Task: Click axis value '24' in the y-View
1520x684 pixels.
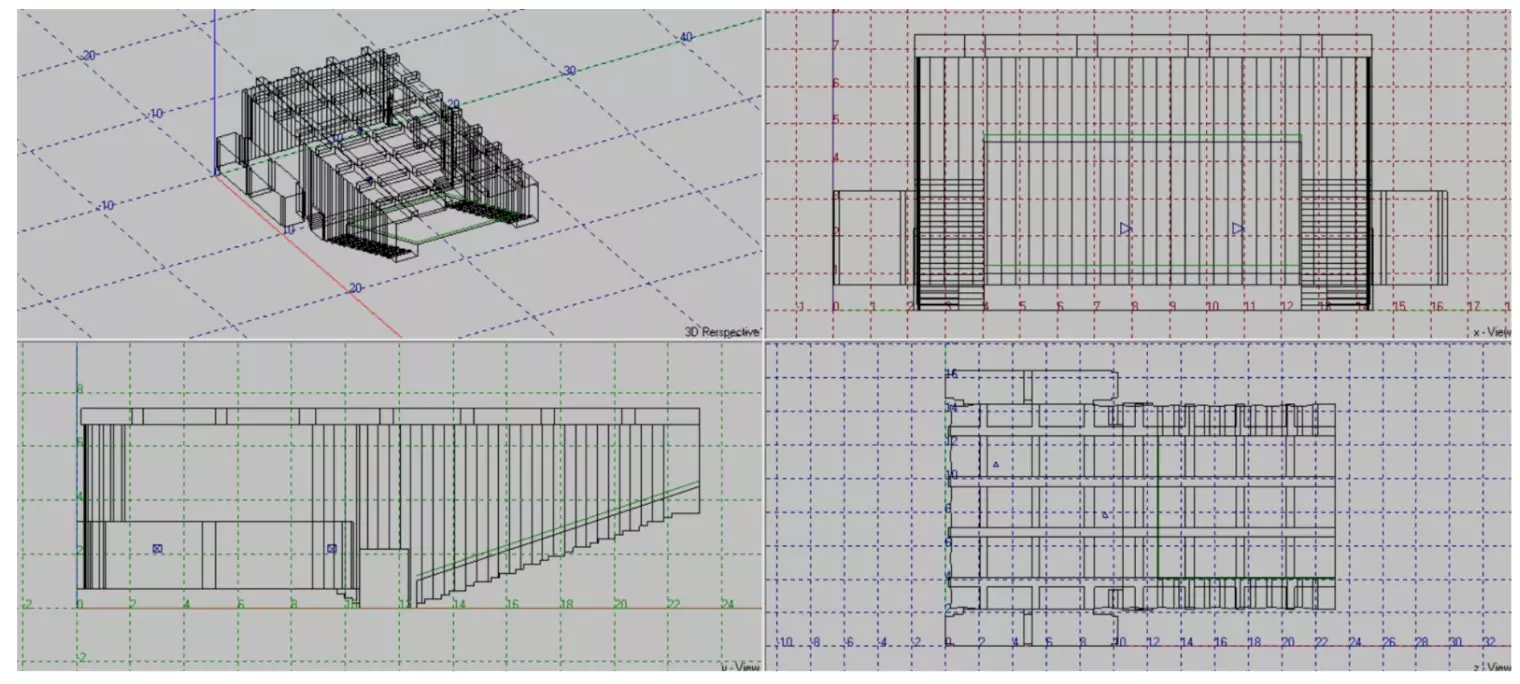Action: click(727, 605)
